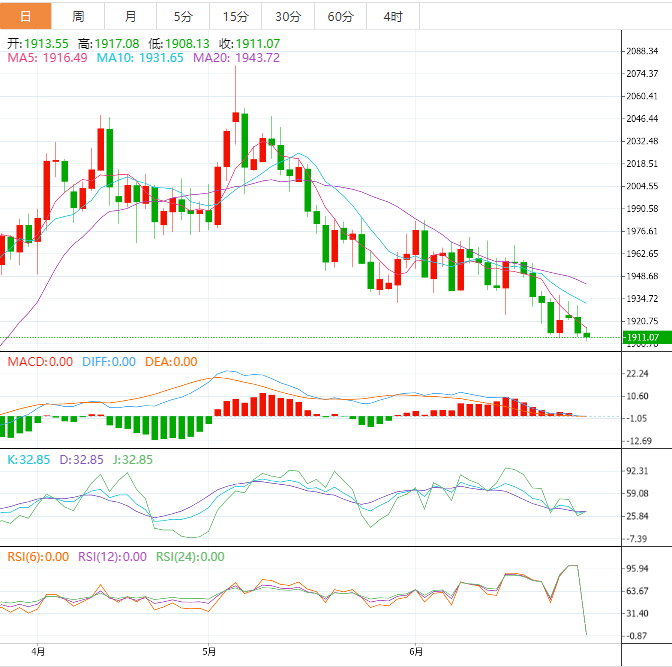Switch to the 5分 interval tab
Screen dimensions: 672x667
[183, 16]
